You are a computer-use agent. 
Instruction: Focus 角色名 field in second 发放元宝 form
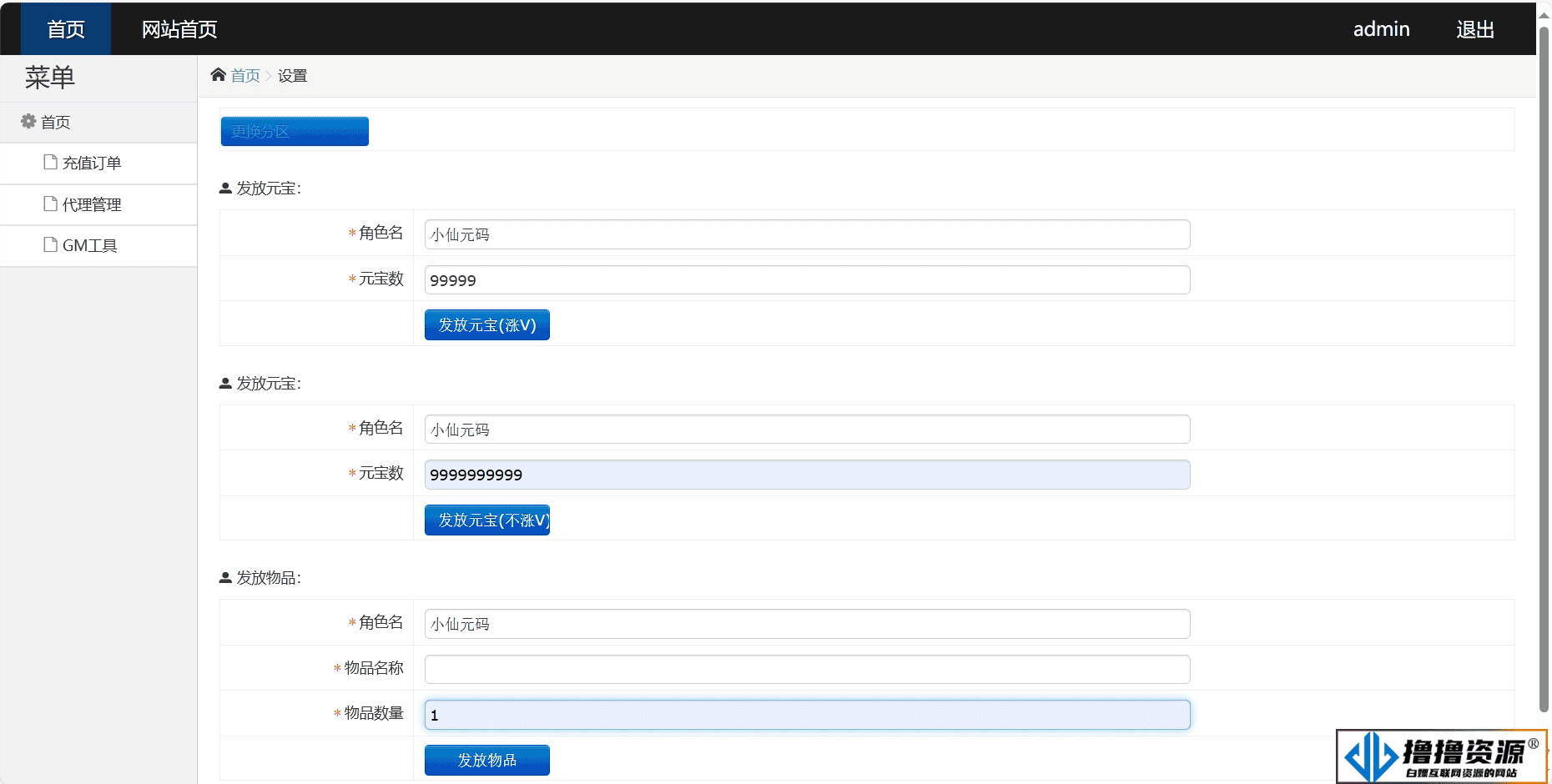pyautogui.click(x=807, y=430)
